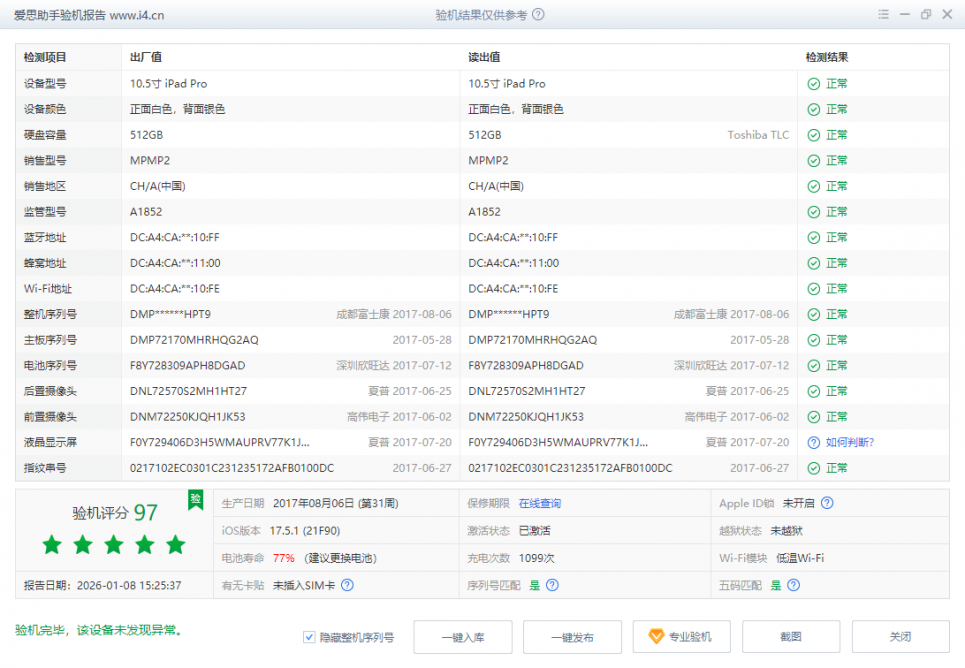
Task: Click the question icon beside 未插入SIM卡
Action: point(347,585)
